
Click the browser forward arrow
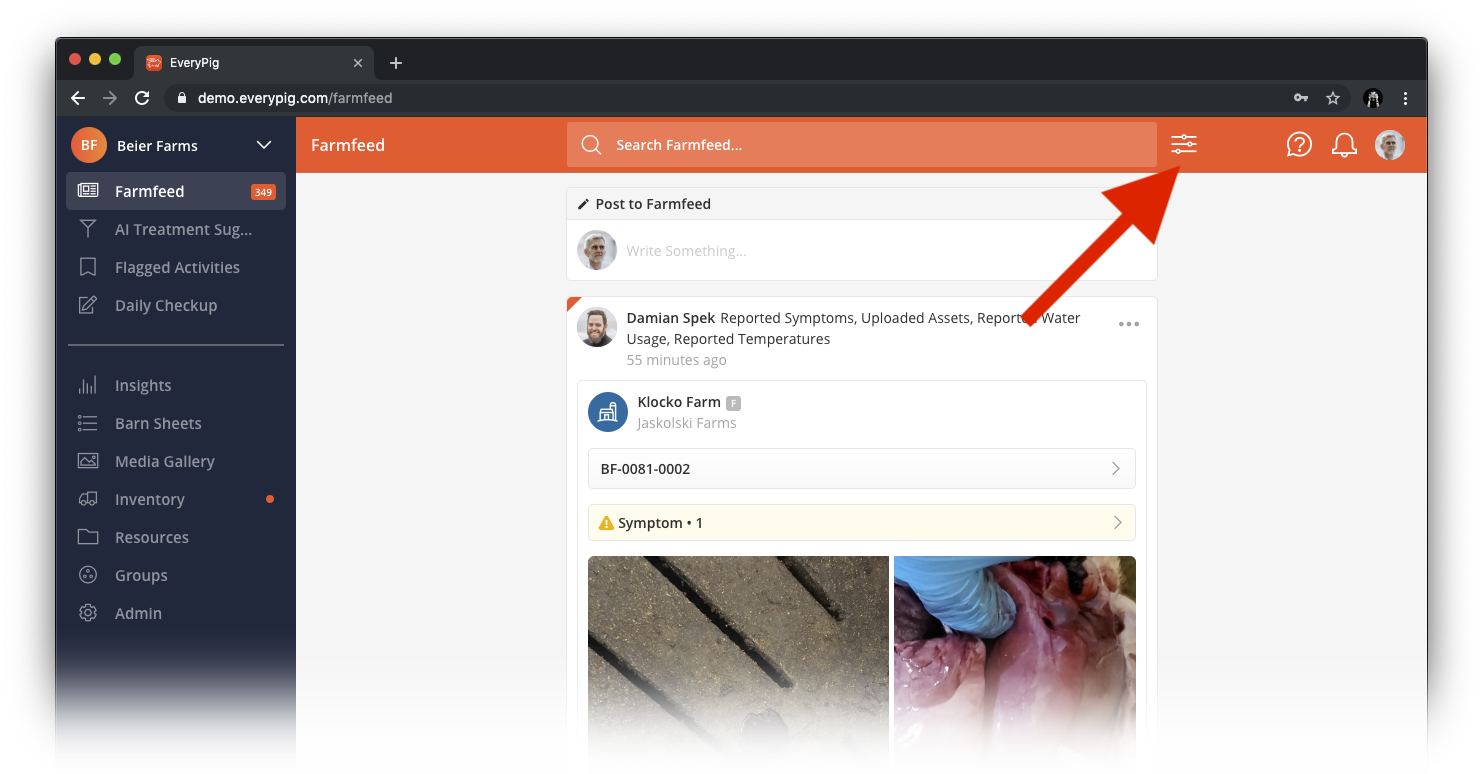110,98
